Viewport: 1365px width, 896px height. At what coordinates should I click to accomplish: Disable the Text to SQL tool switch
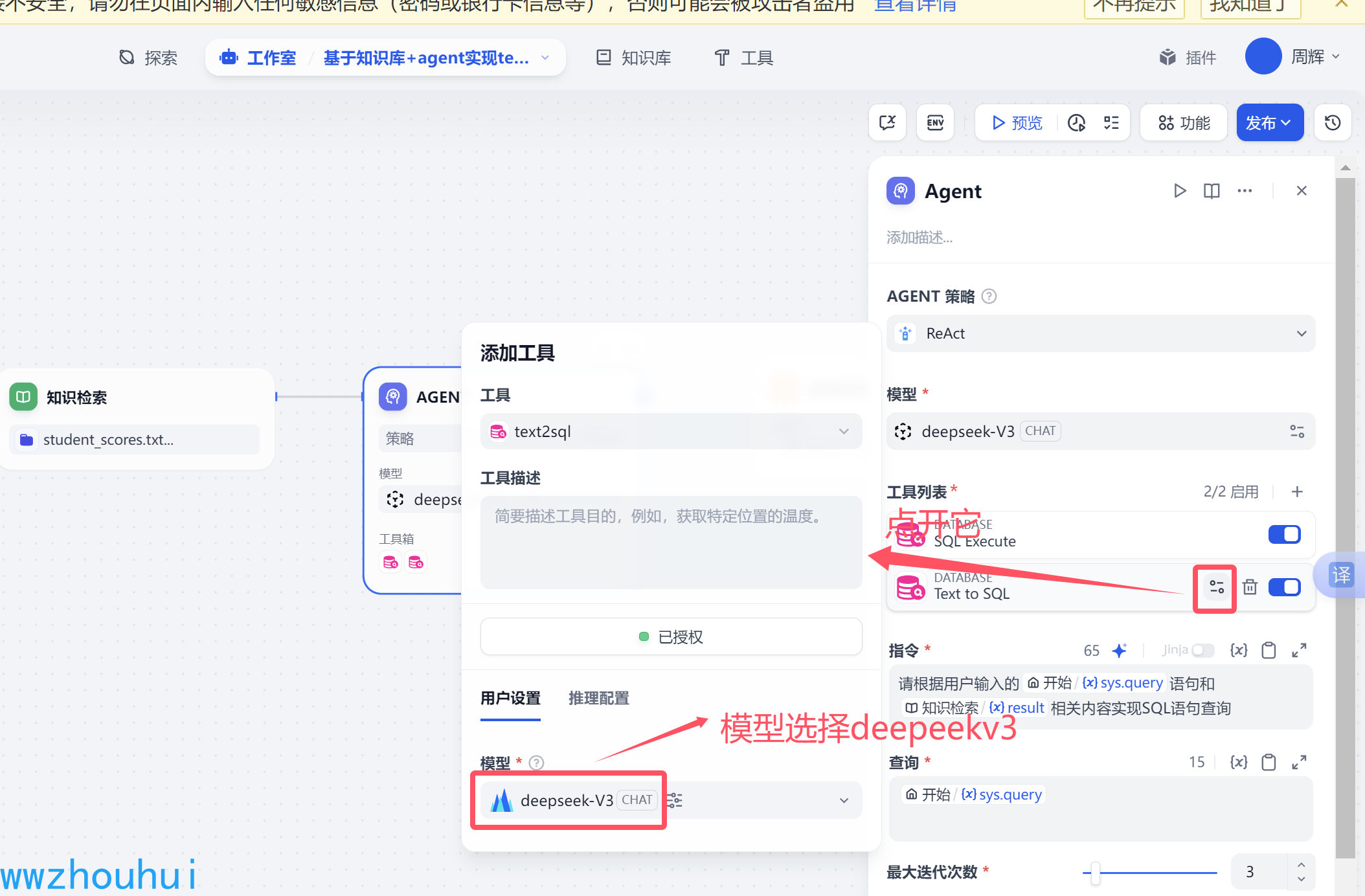tap(1284, 587)
